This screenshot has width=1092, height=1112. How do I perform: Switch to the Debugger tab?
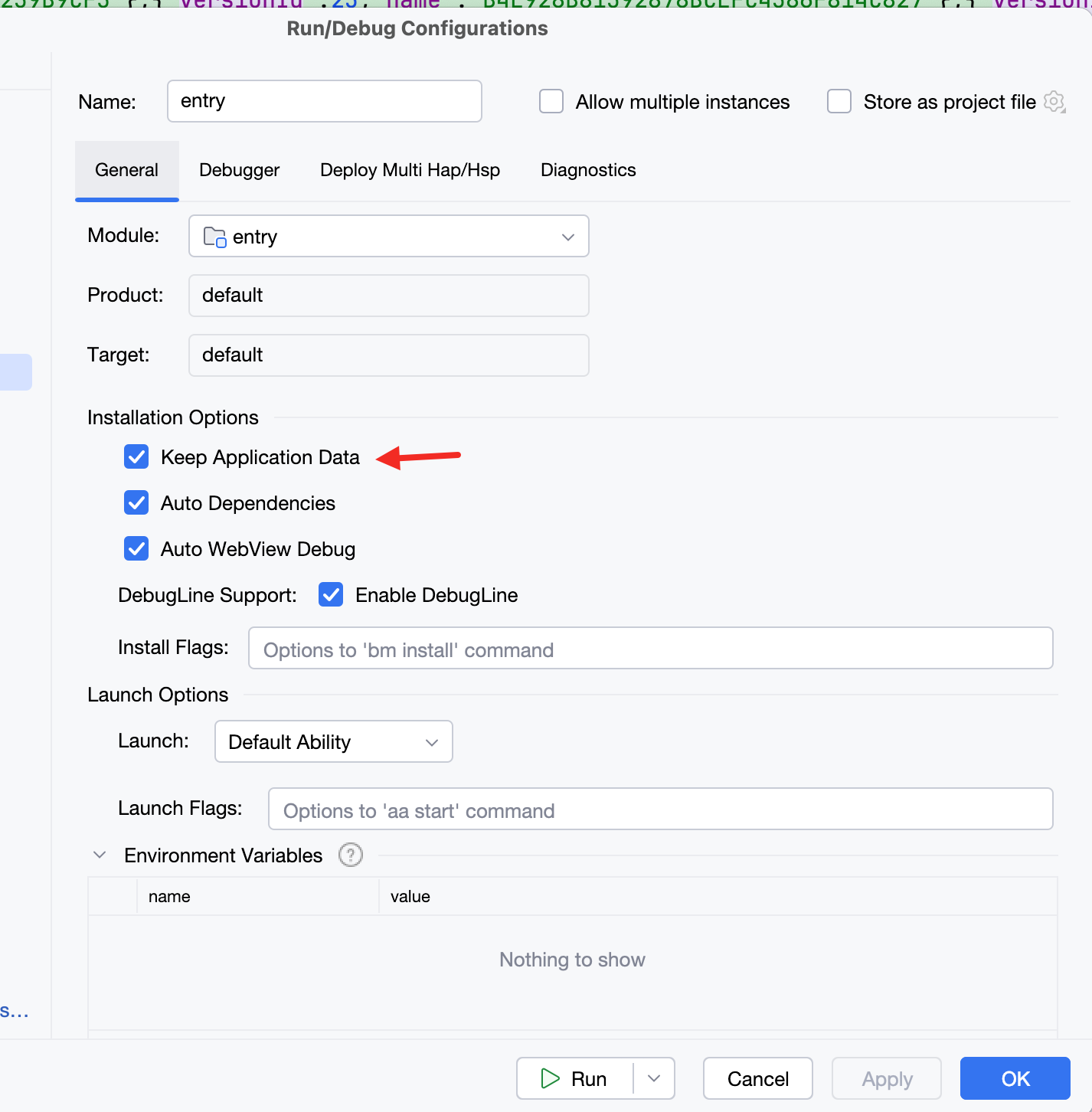(x=239, y=170)
